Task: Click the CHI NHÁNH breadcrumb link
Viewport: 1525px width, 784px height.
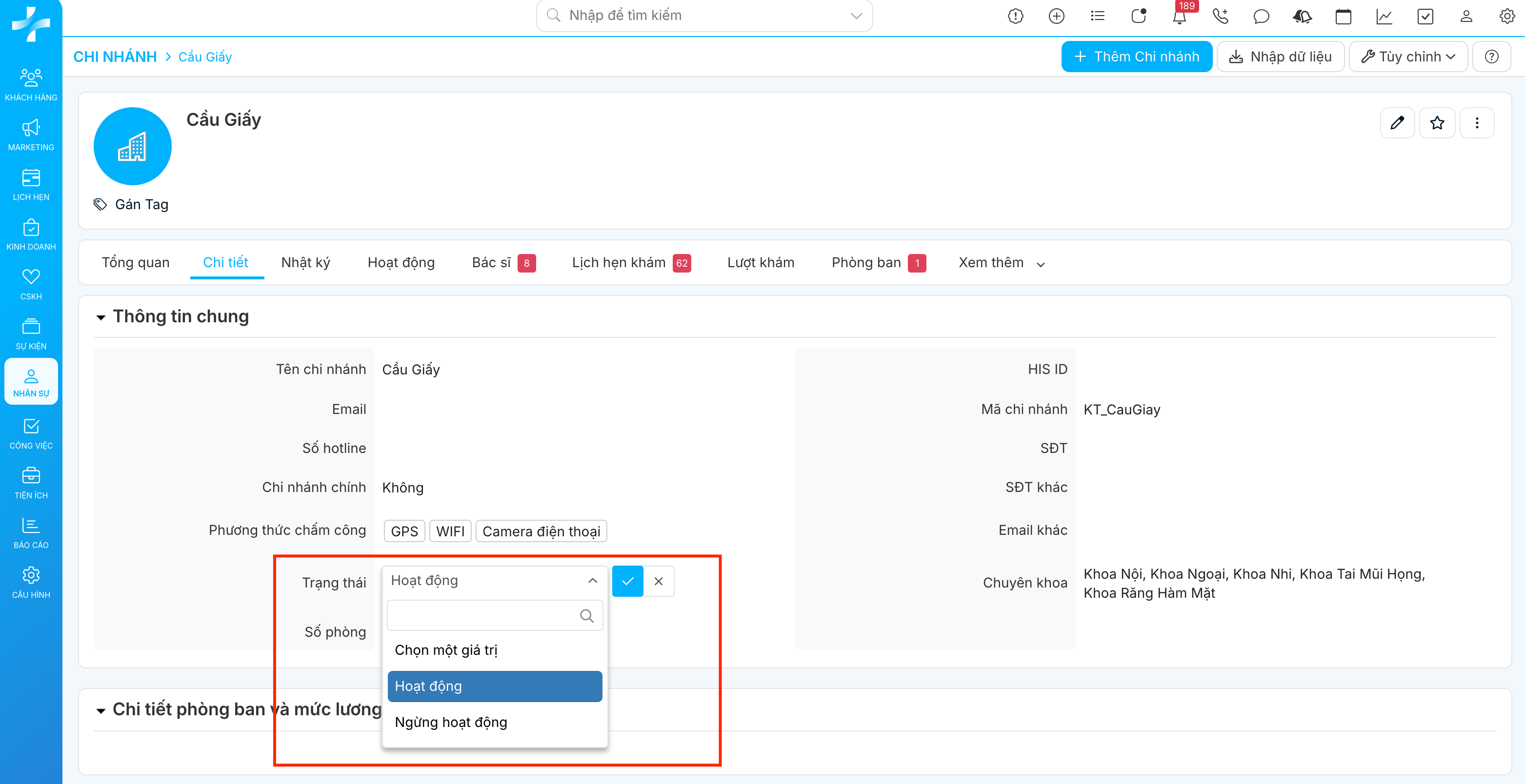Action: (115, 56)
